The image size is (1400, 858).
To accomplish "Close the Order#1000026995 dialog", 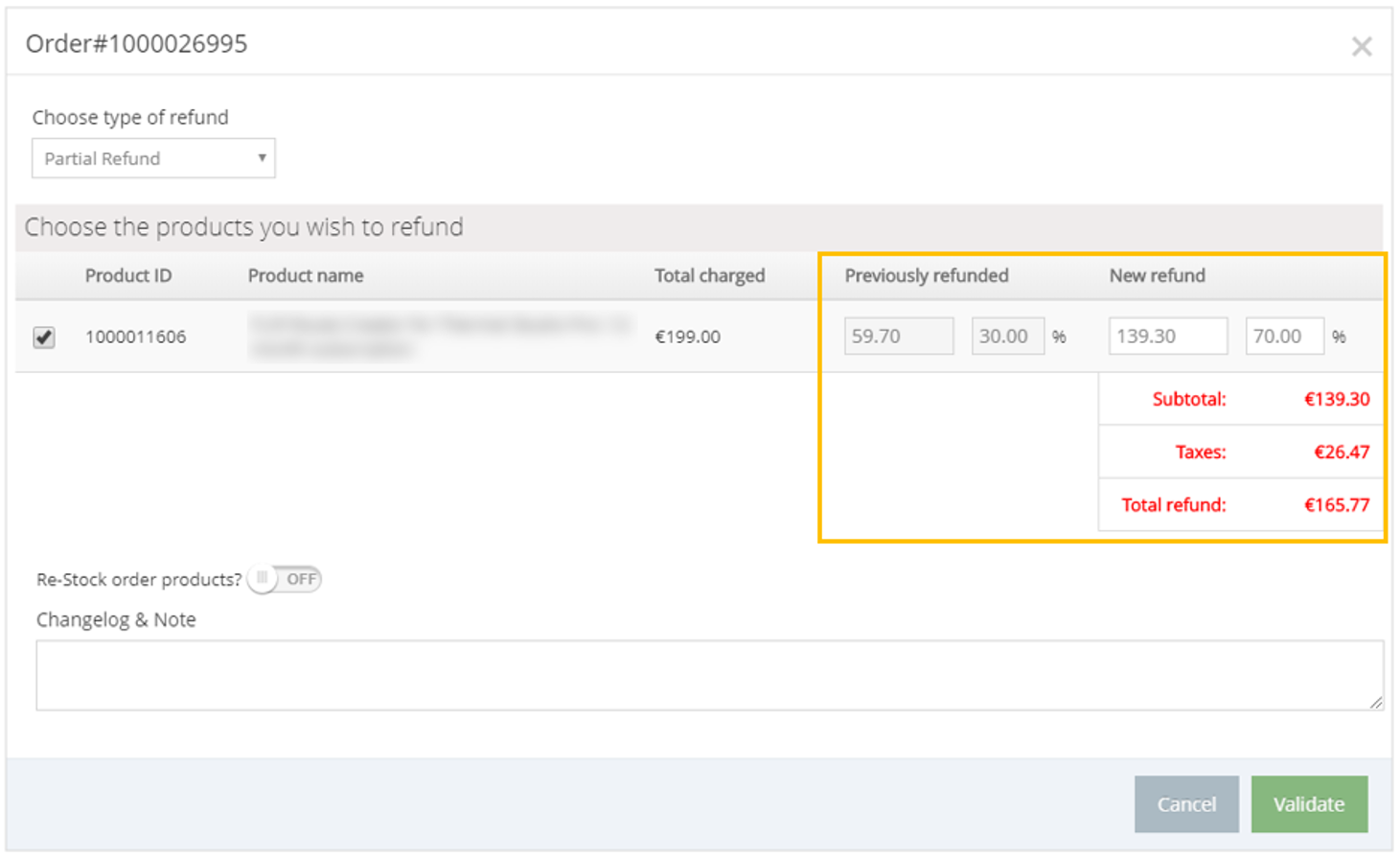I will 1361,46.
